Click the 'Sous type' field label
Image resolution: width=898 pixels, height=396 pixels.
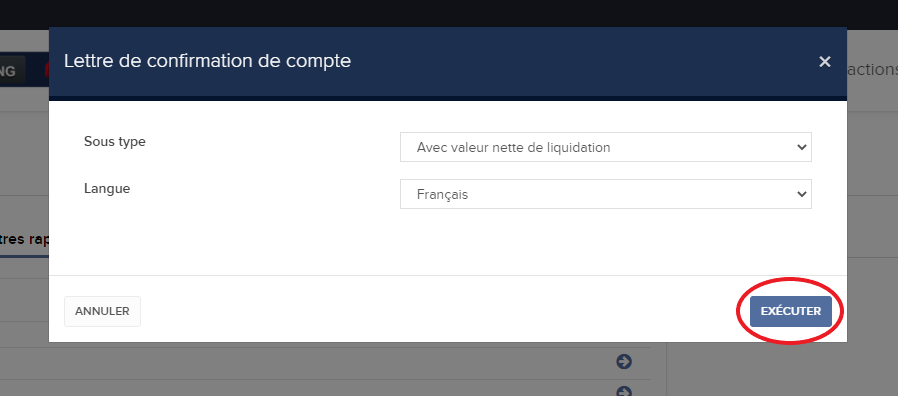(x=115, y=141)
